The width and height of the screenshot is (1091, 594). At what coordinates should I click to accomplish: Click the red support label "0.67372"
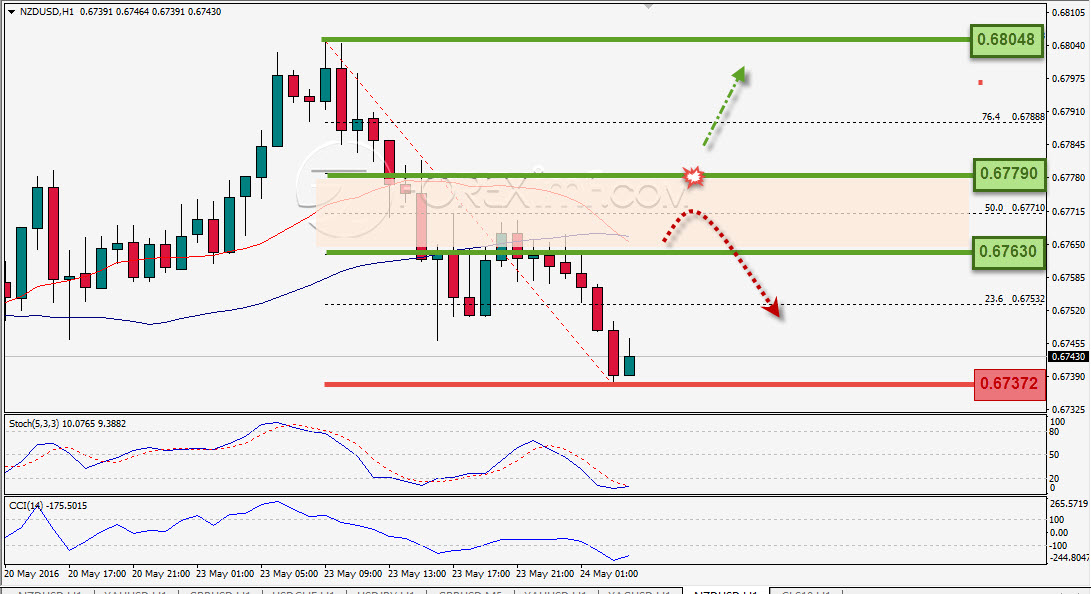point(1009,383)
